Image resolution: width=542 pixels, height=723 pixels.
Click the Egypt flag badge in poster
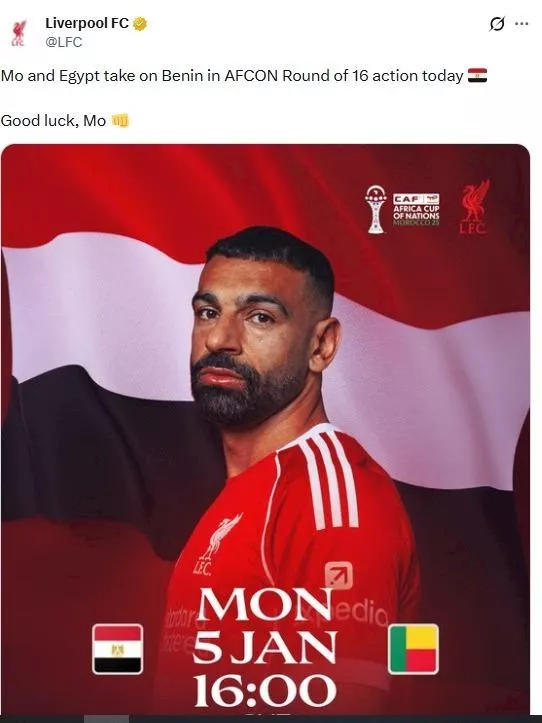click(x=118, y=649)
